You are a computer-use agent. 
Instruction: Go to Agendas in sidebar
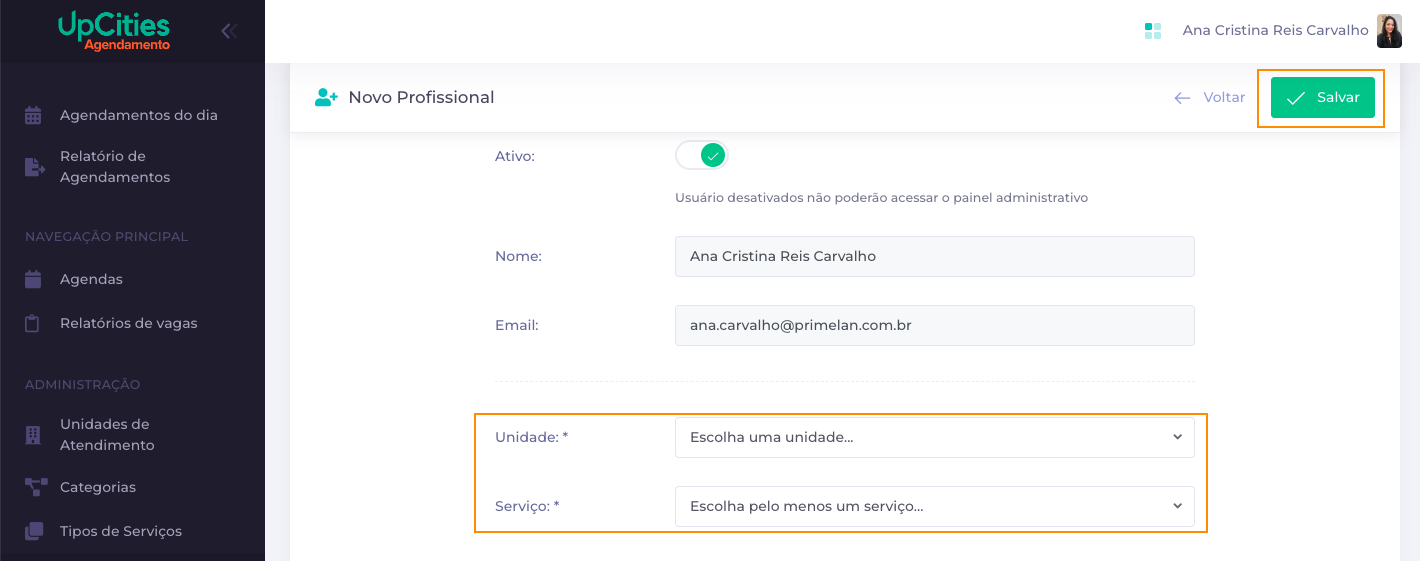tap(91, 279)
